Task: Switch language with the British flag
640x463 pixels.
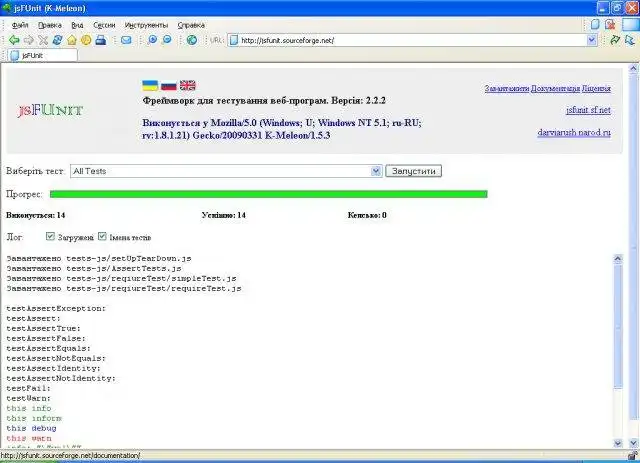Action: click(x=188, y=85)
